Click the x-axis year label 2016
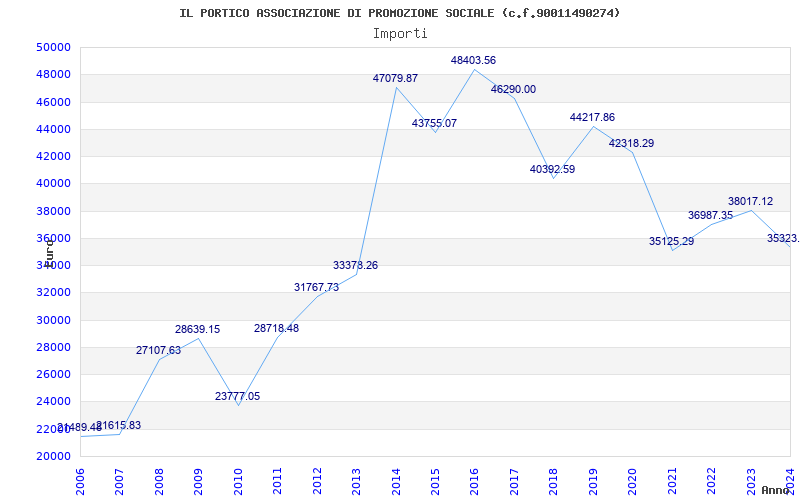The height and width of the screenshot is (500, 800). (x=474, y=482)
